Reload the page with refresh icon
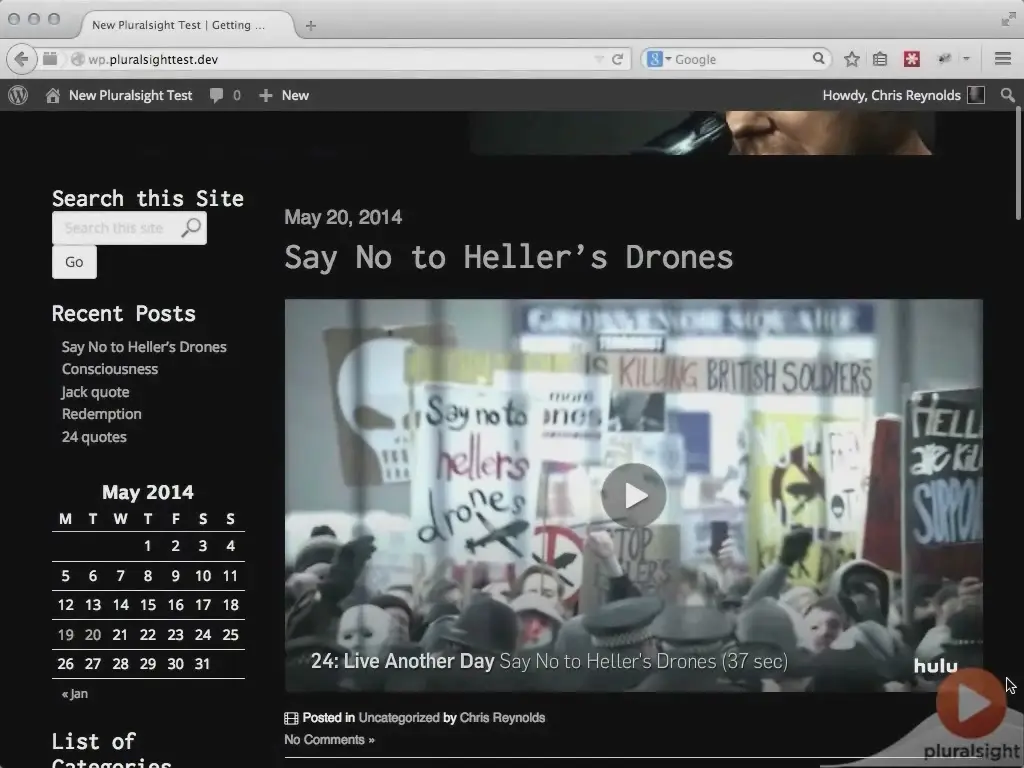The height and width of the screenshot is (768, 1024). [x=617, y=59]
